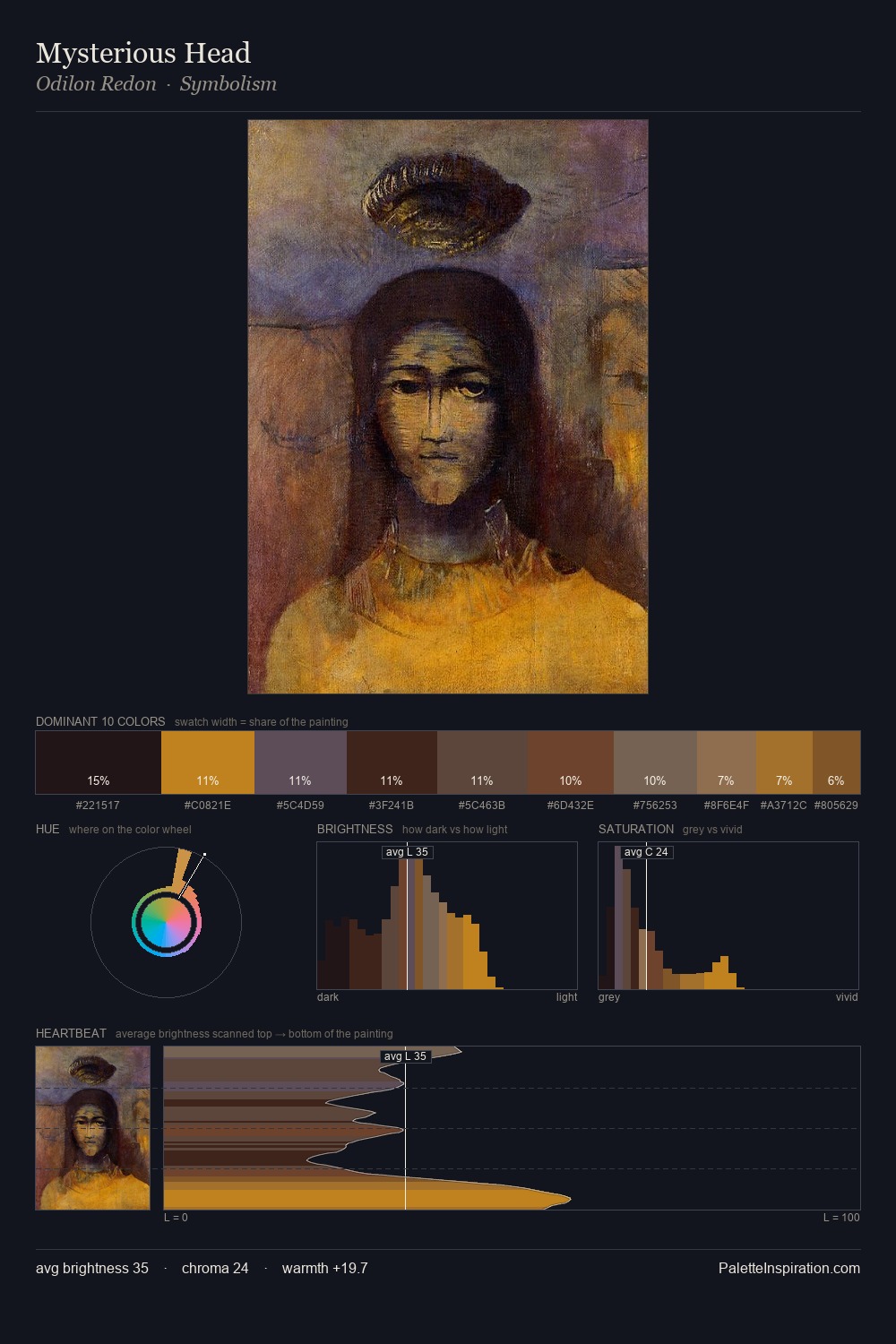The height and width of the screenshot is (1344, 896).
Task: Click the #221517 dark swatch
Action: (99, 762)
